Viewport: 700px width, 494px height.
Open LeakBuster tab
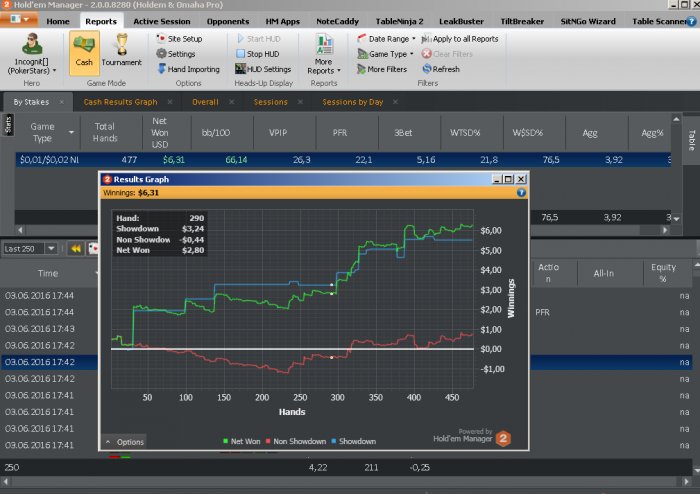click(x=461, y=21)
